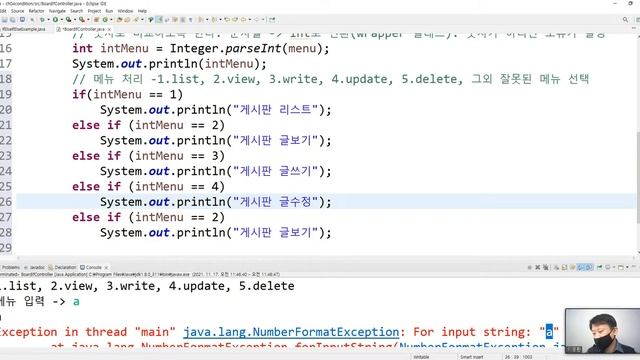The height and width of the screenshot is (360, 640).
Task: Click Open Console icon in Console toolbar
Action: tap(621, 267)
